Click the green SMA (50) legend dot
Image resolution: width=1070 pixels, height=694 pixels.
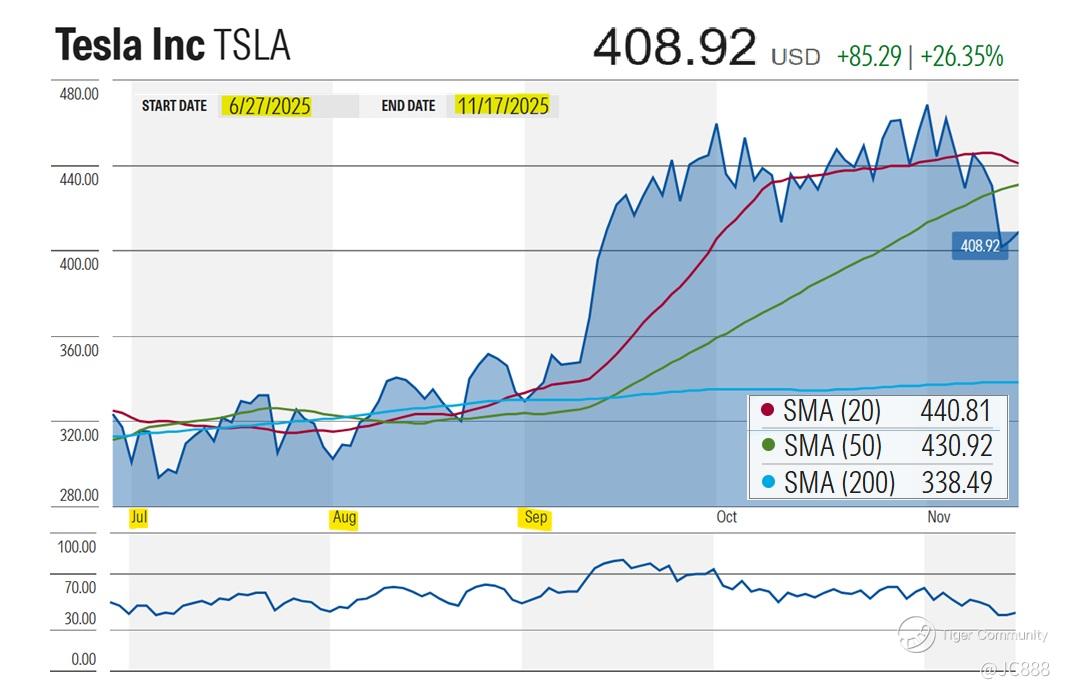tap(768, 445)
